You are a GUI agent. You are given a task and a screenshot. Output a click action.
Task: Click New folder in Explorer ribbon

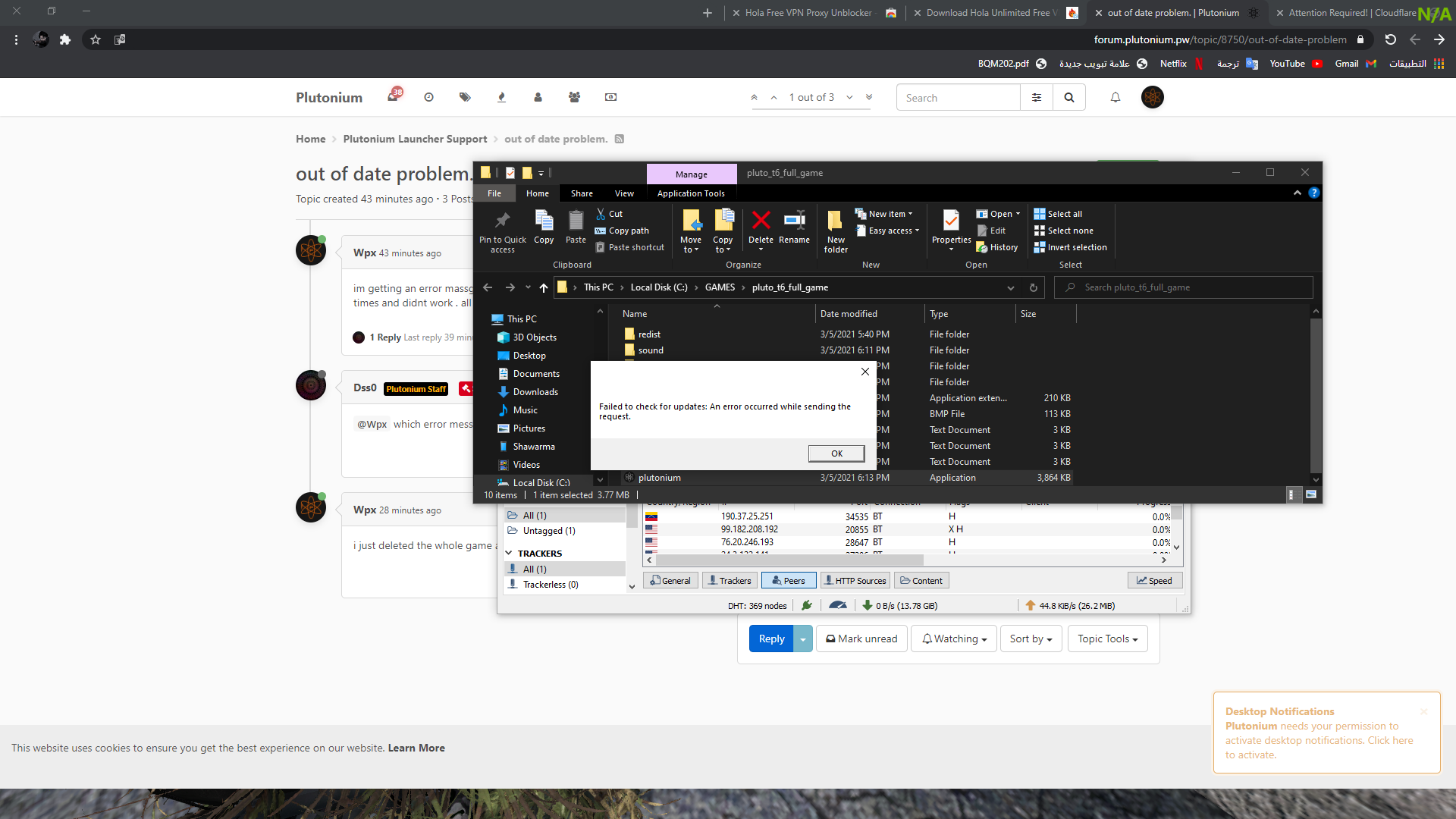836,231
